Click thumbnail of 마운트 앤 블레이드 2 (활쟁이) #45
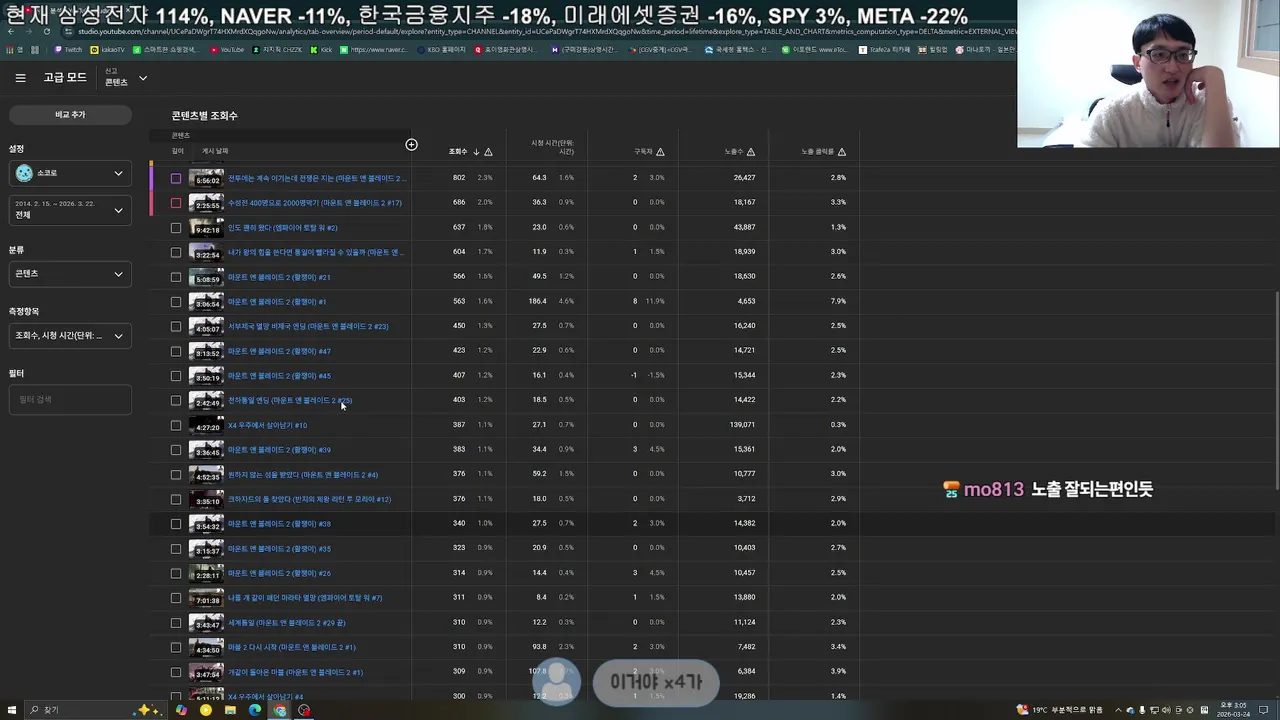The height and width of the screenshot is (720, 1280). point(206,376)
